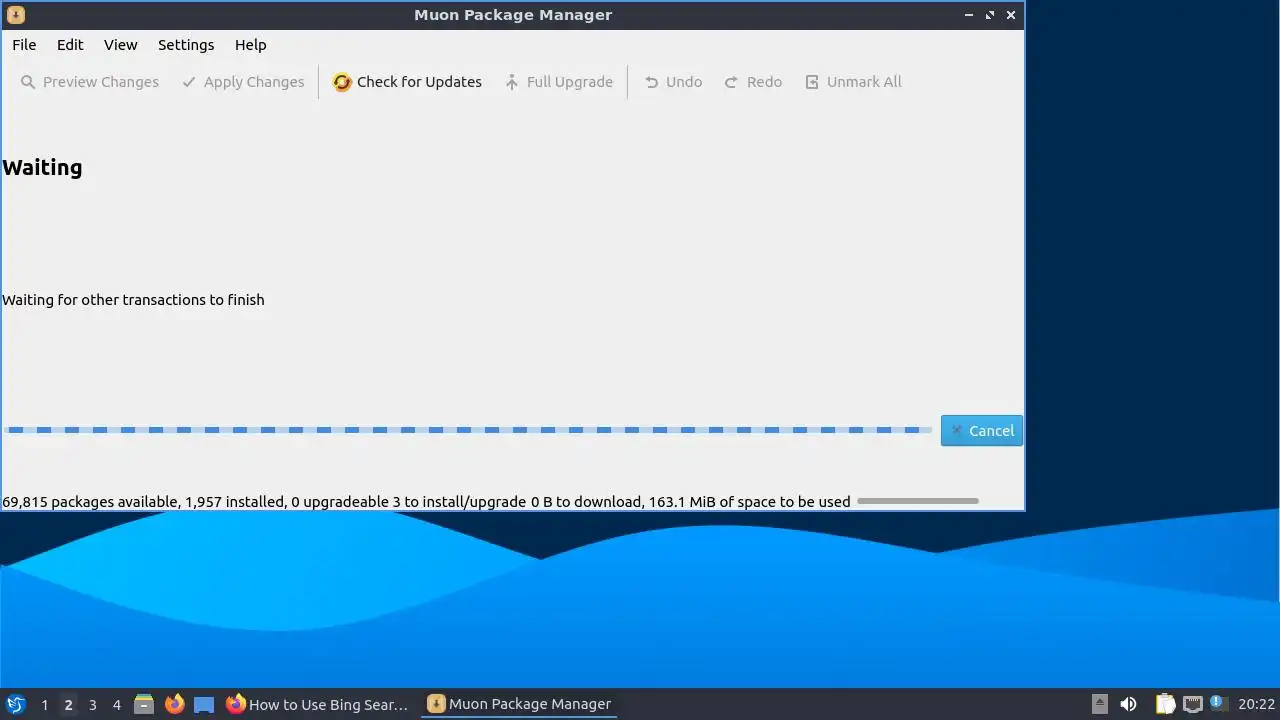1280x720 pixels.
Task: Minimize the Muon window
Action: [969, 15]
